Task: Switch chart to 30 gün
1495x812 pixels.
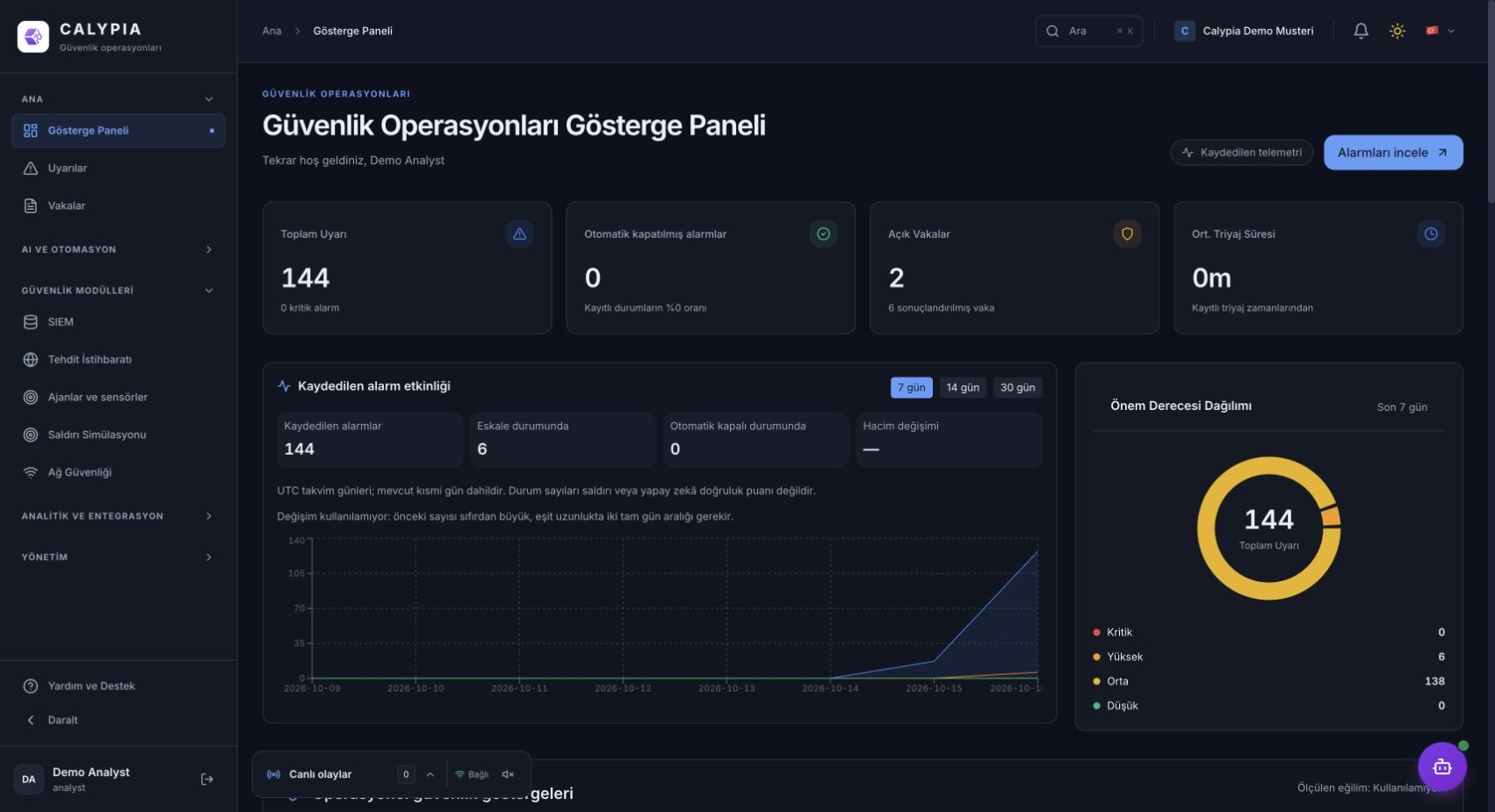Action: tap(1017, 387)
